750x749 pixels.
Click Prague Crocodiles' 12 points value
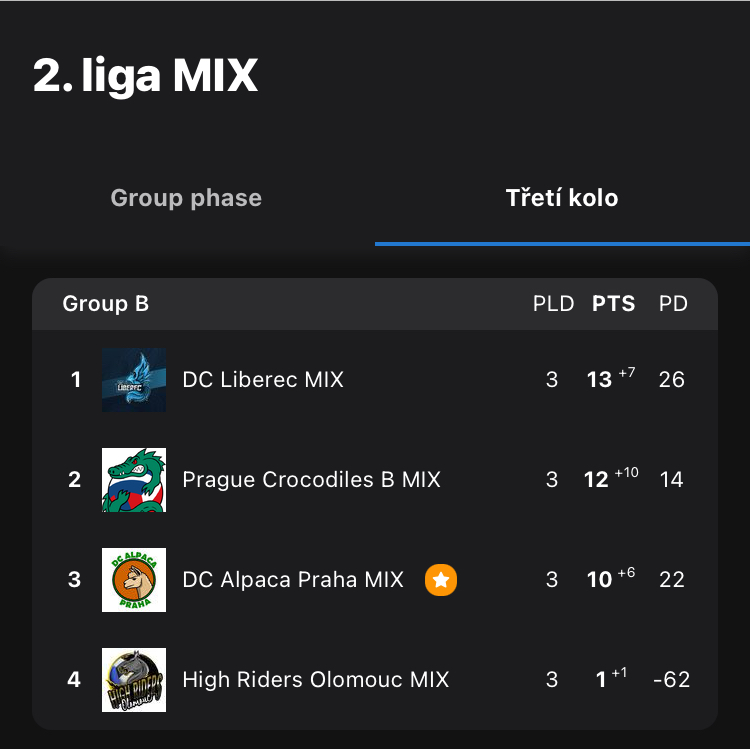click(x=596, y=480)
